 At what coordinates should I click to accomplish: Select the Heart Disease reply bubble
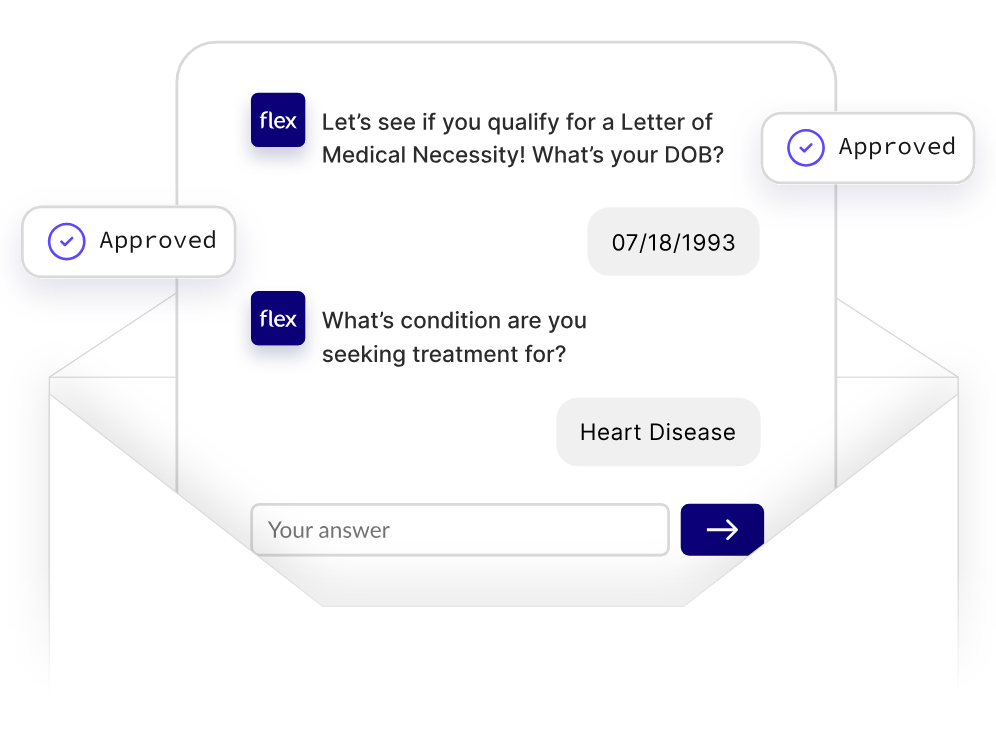pos(658,432)
